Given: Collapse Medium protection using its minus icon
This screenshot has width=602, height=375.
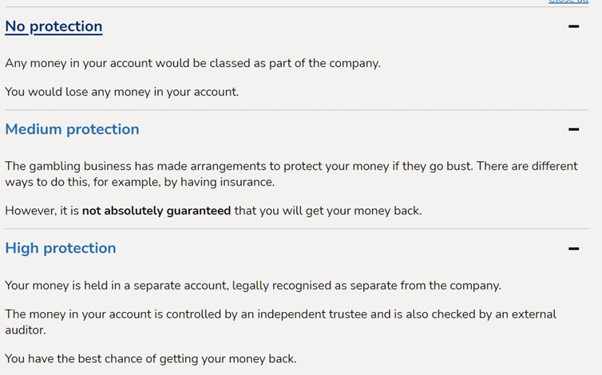Looking at the screenshot, I should pyautogui.click(x=574, y=129).
